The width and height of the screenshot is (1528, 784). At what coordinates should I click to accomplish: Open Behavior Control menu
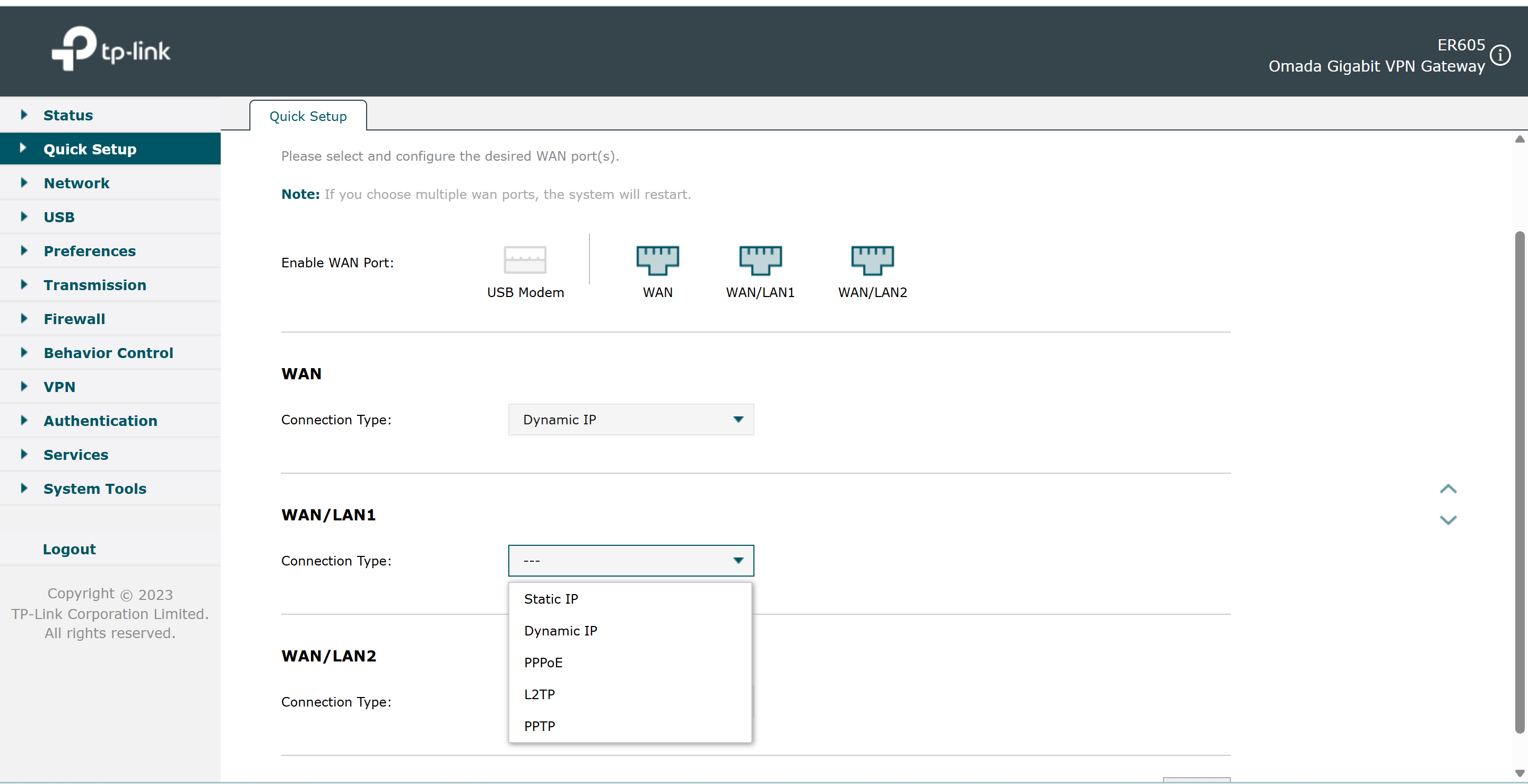click(110, 353)
